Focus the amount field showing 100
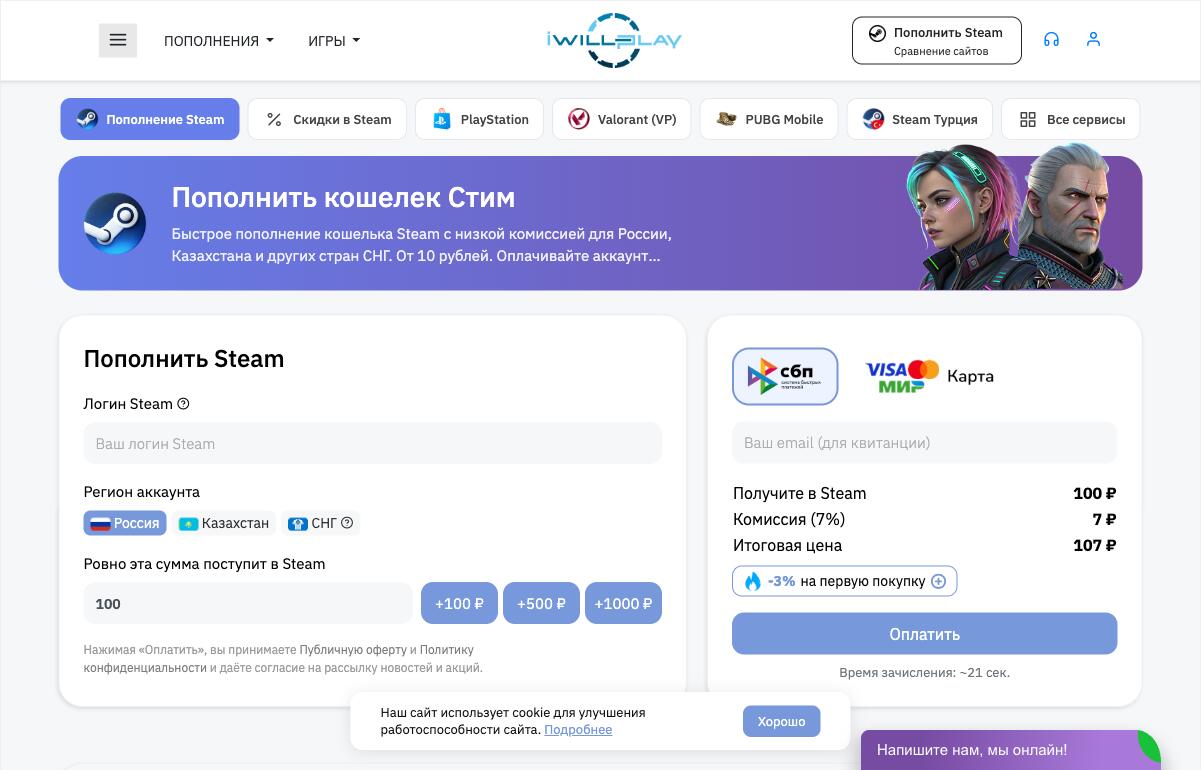1201x770 pixels. tap(247, 603)
